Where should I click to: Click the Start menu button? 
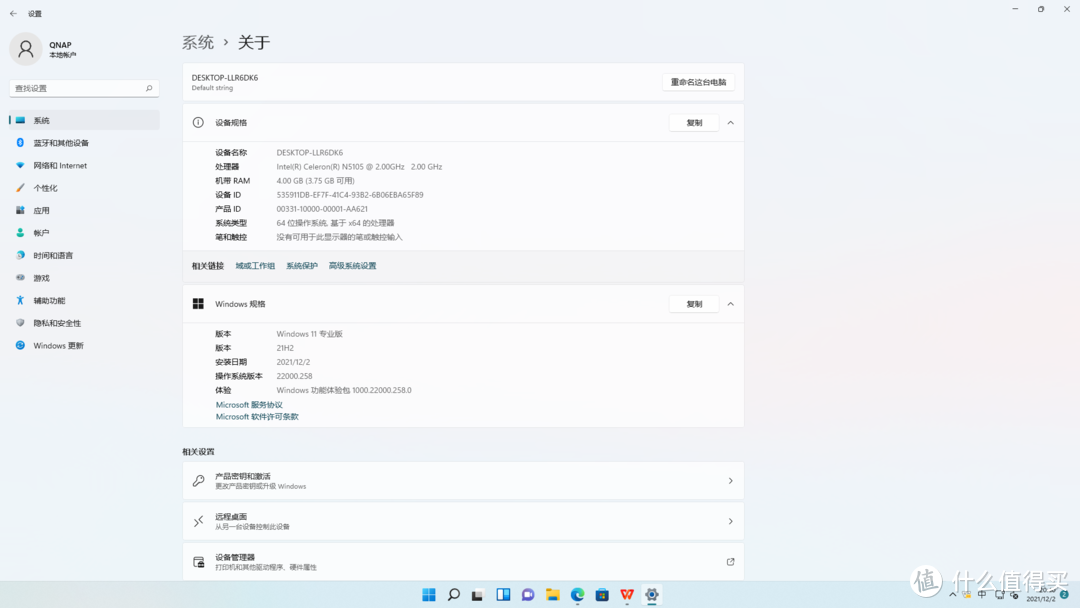point(427,594)
